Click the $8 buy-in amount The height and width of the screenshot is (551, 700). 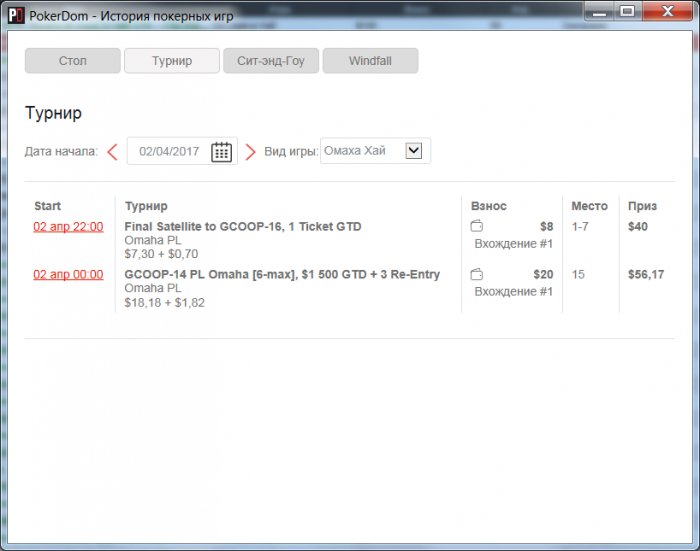546,226
